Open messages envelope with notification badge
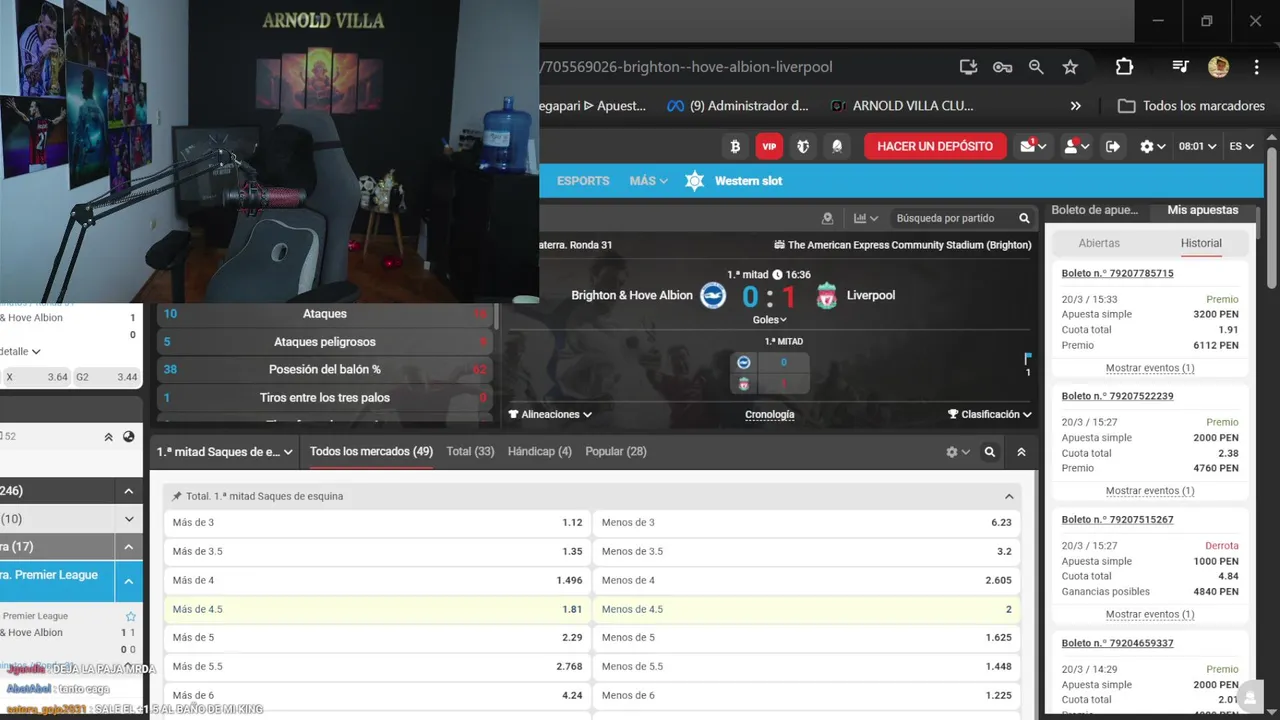 click(x=1033, y=146)
